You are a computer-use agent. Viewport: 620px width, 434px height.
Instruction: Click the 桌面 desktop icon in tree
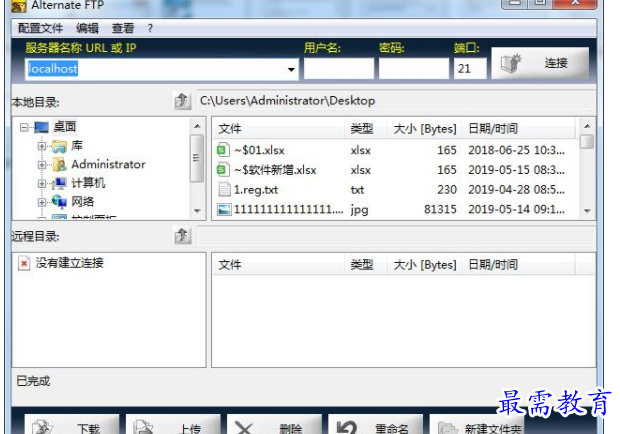[42, 127]
